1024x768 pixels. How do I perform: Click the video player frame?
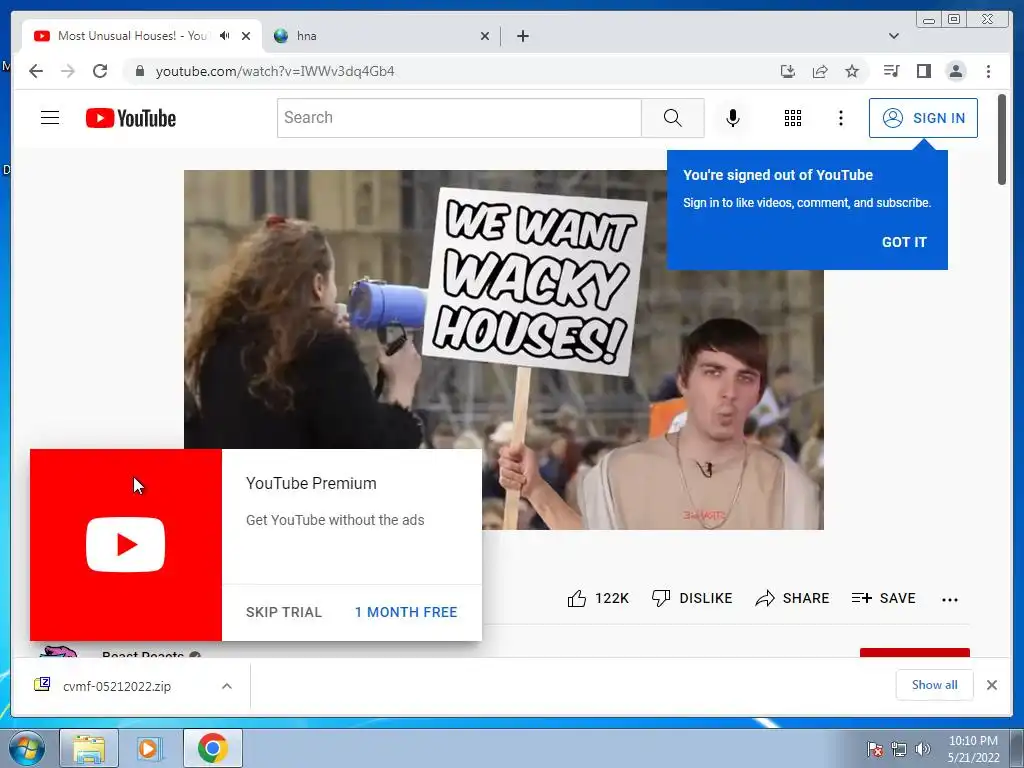click(x=504, y=350)
